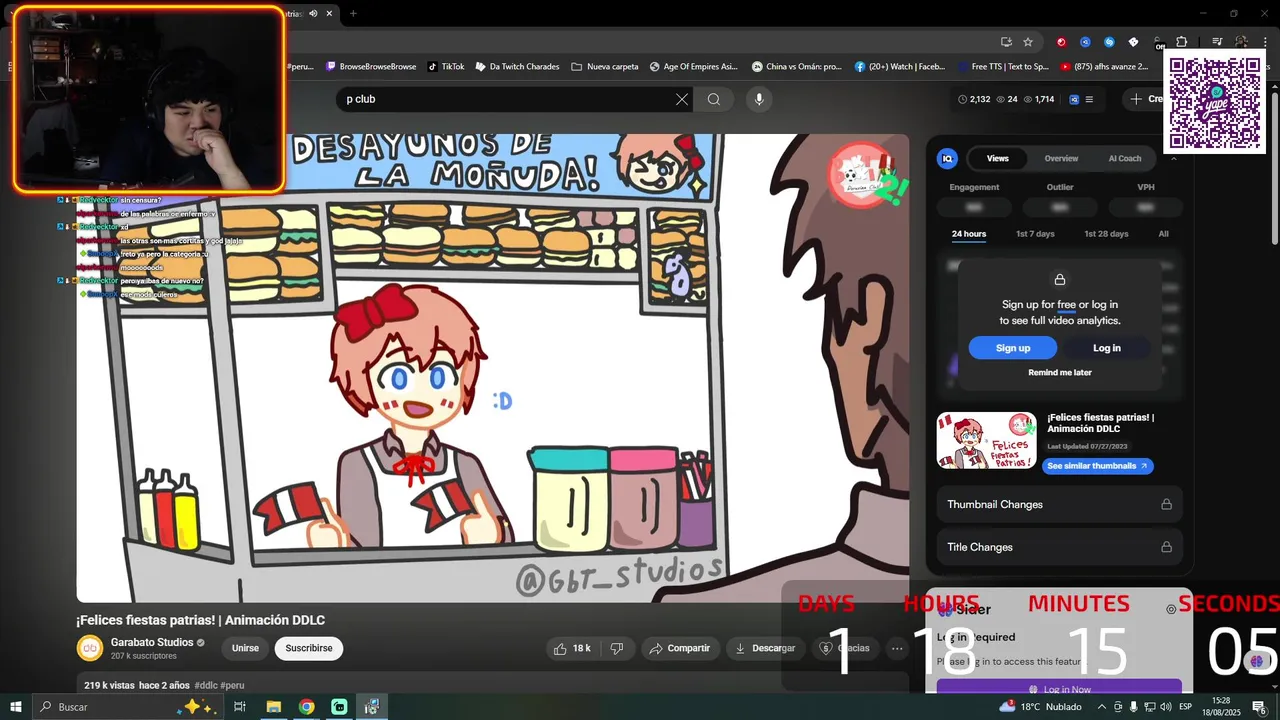Click the #peru hashtag in the description
Screen dimensions: 1280x720
(x=232, y=686)
